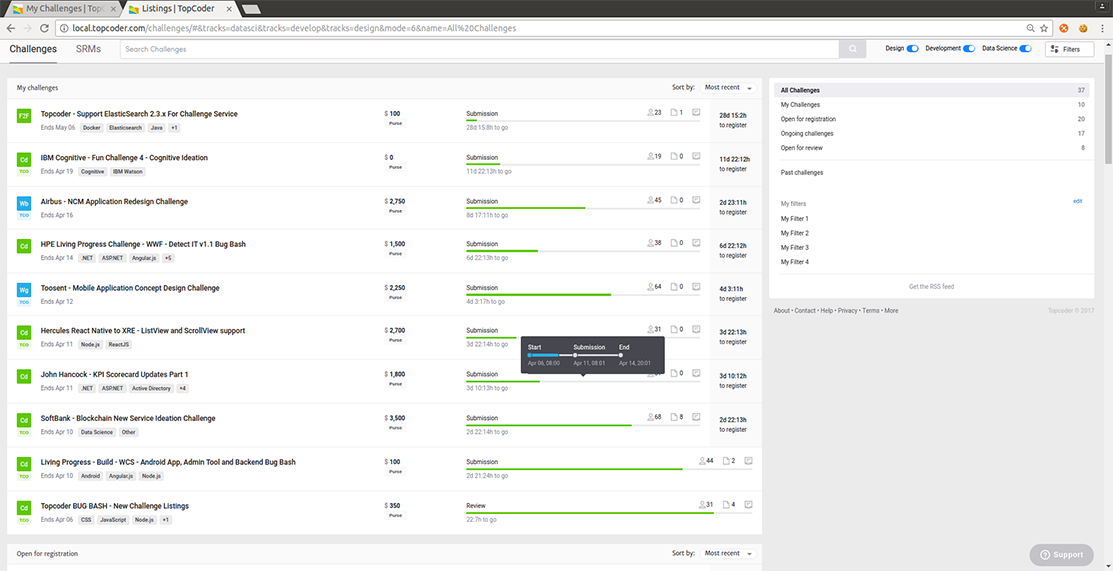Select the Challenges tab

click(x=33, y=49)
